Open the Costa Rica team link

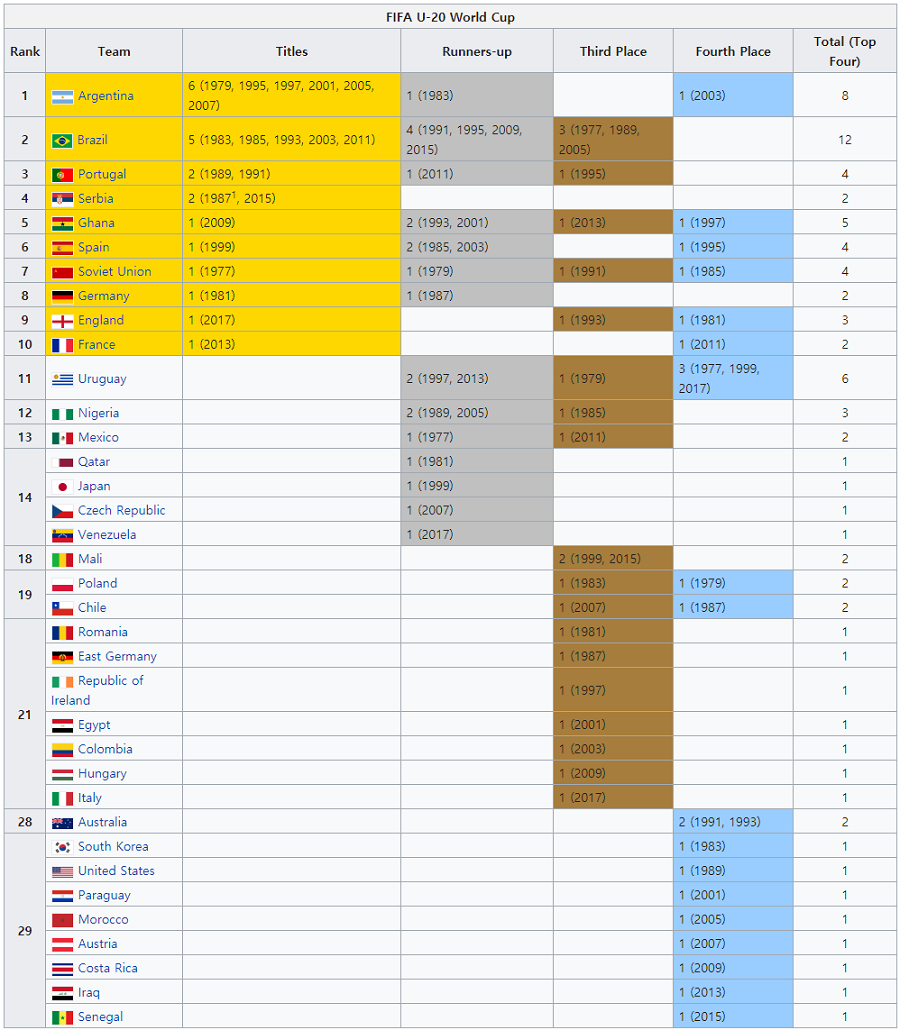point(108,968)
